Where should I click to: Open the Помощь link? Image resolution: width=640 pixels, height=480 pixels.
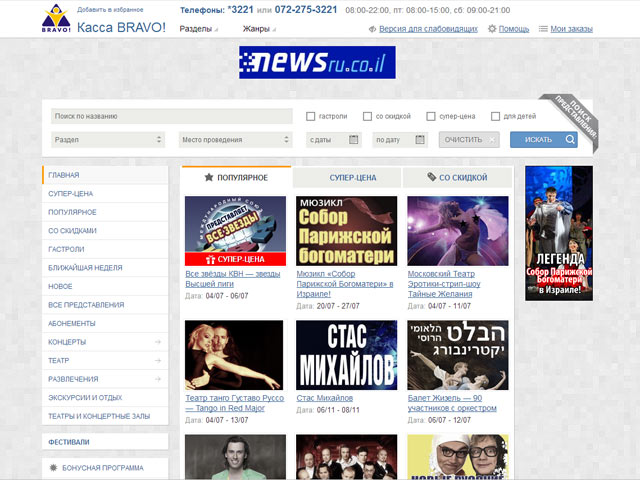(514, 29)
